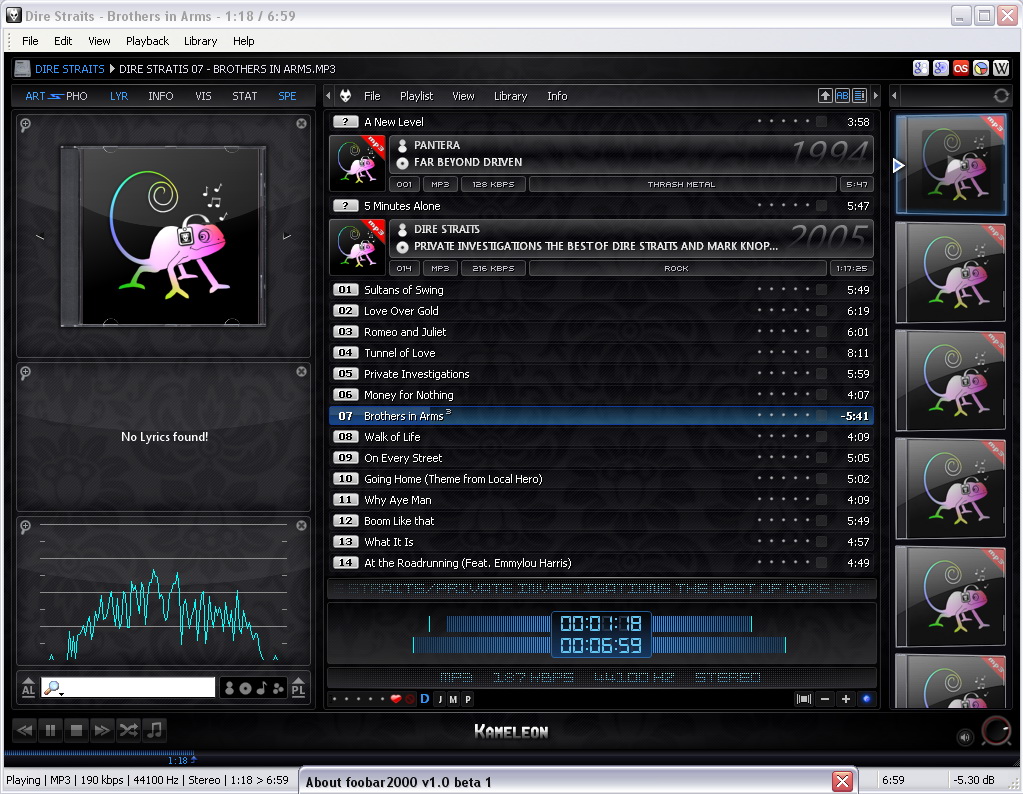Viewport: 1023px width, 794px height.
Task: Click the refresh icon above cover thumbnails
Action: click(x=1001, y=96)
